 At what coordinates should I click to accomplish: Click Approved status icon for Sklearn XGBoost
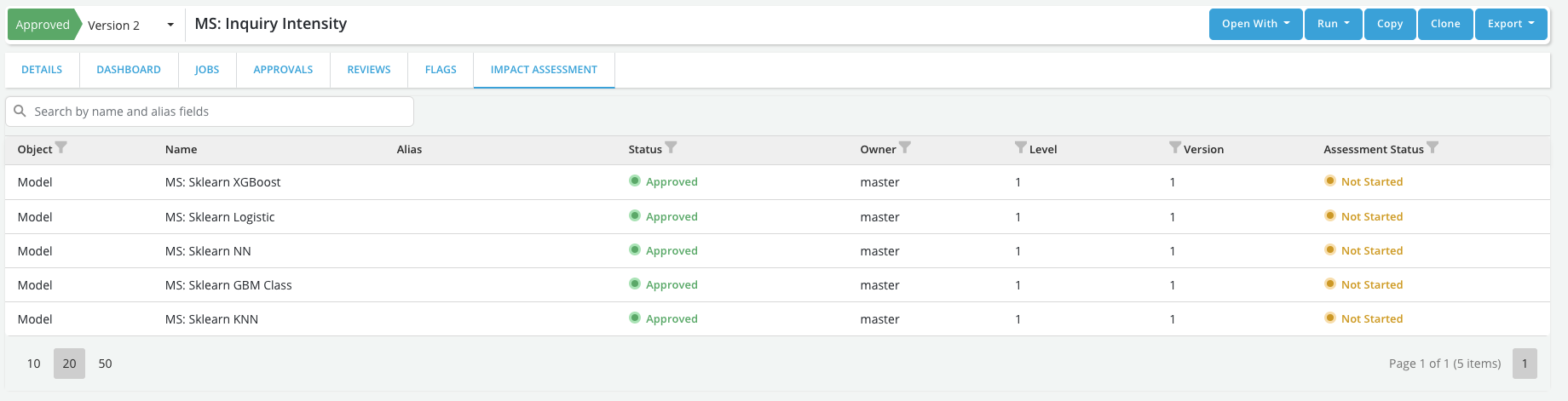(x=635, y=181)
